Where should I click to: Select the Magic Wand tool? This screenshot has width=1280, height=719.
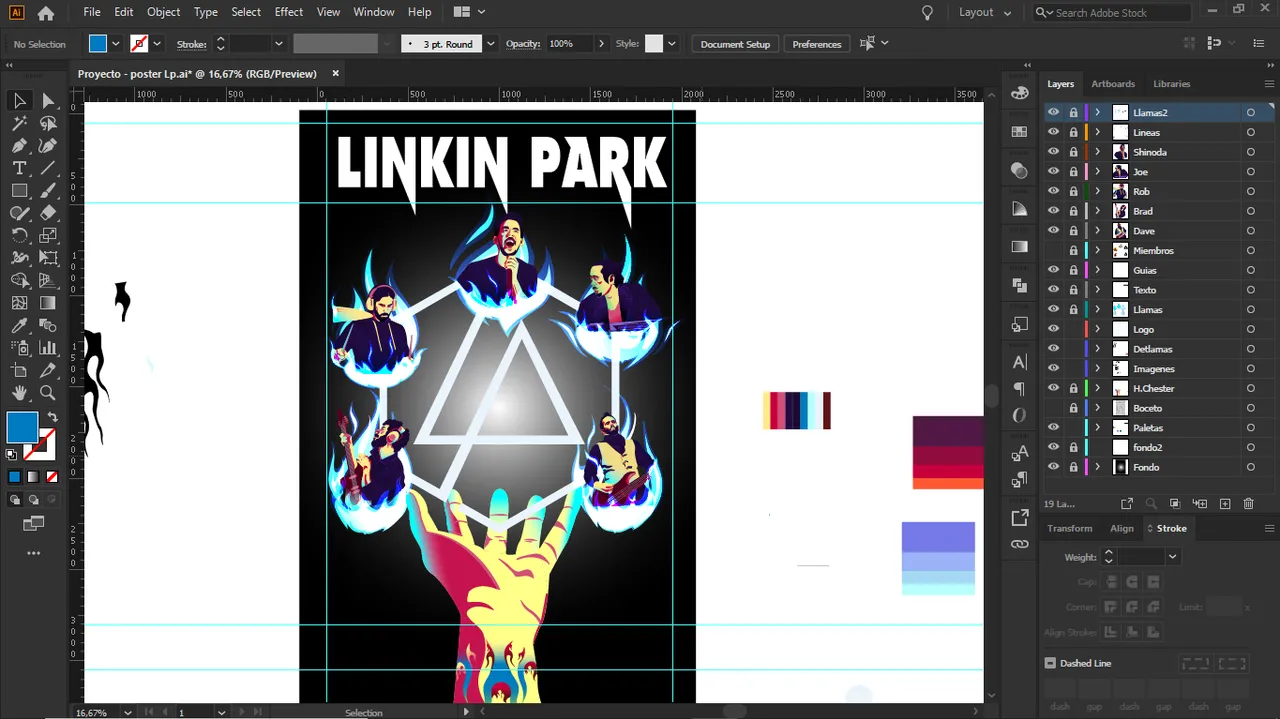coord(19,123)
